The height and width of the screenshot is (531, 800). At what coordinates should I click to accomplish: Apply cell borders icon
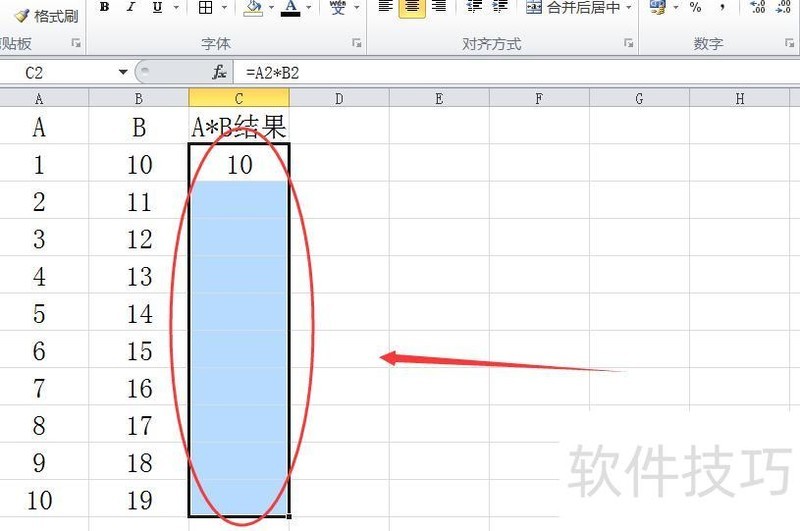click(206, 7)
